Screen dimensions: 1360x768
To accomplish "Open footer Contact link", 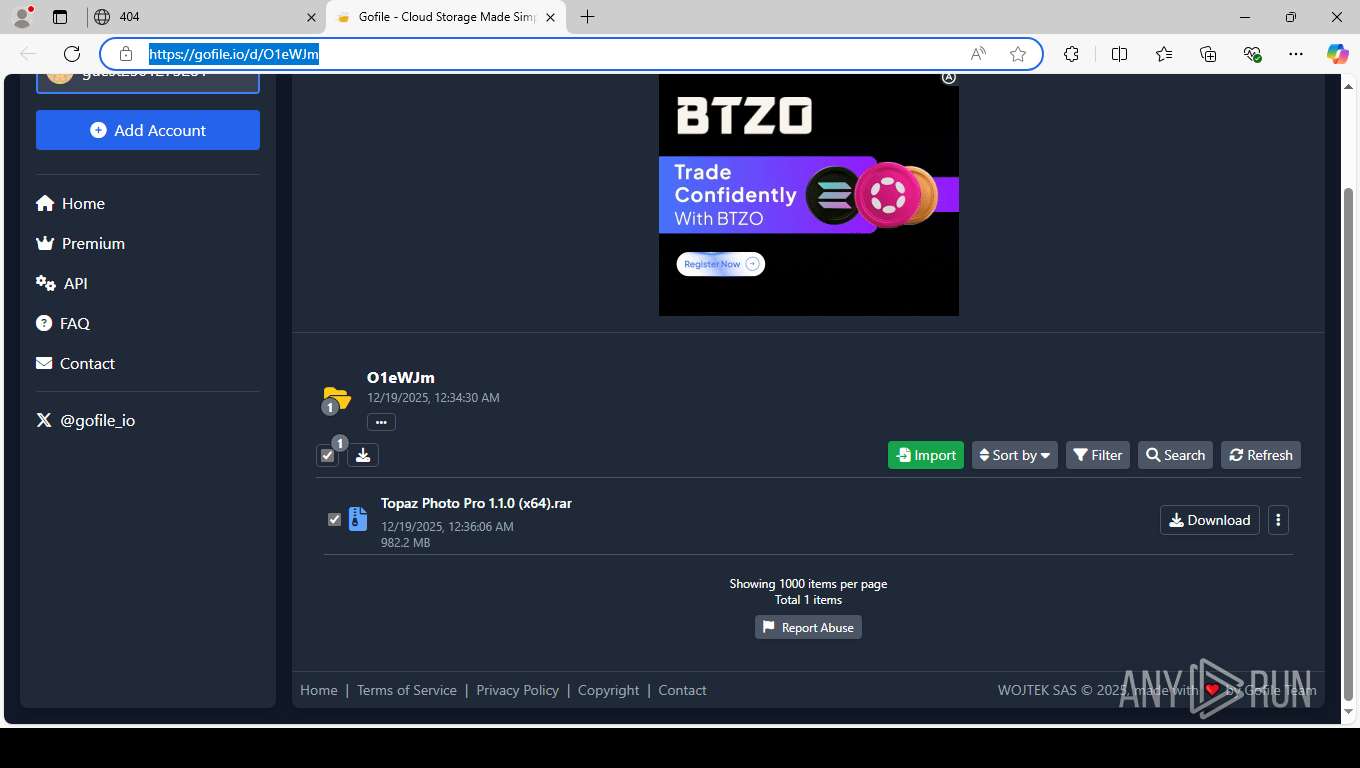I will [x=682, y=690].
